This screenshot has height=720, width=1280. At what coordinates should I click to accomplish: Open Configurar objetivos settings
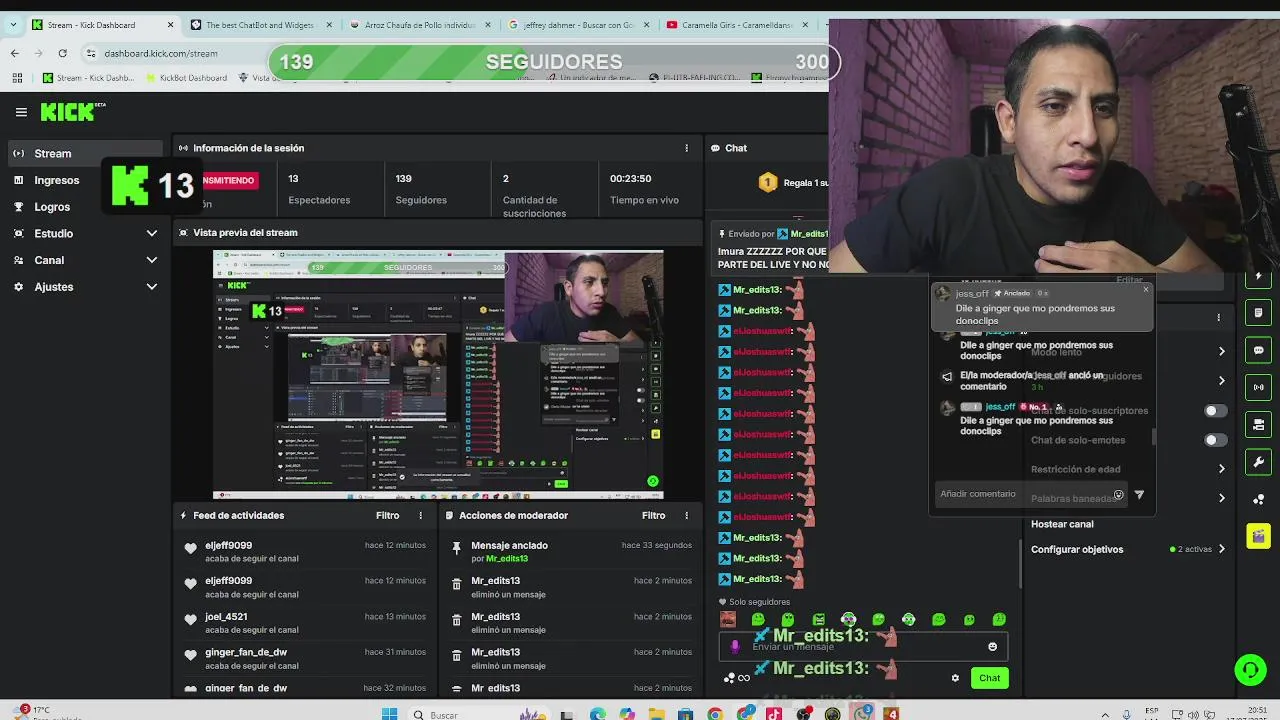coord(1127,549)
